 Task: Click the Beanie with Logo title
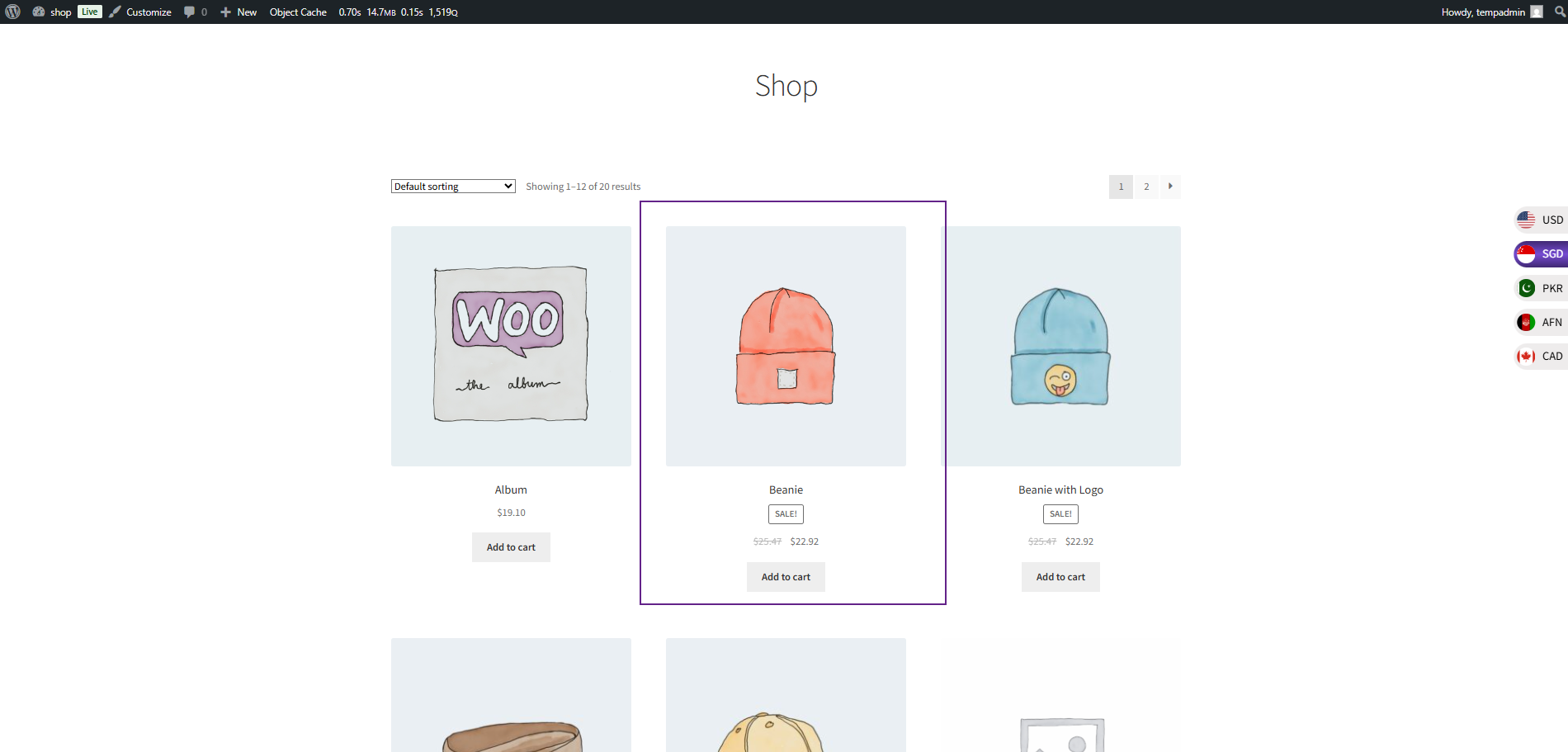pos(1060,490)
